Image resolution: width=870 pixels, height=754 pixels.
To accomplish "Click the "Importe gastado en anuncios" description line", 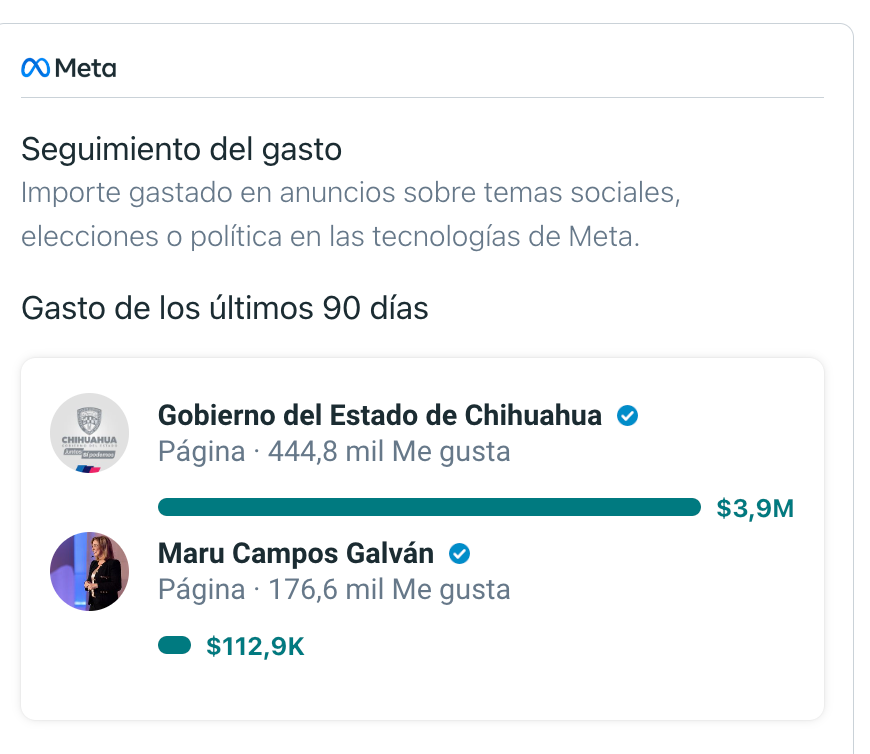I will (x=350, y=192).
